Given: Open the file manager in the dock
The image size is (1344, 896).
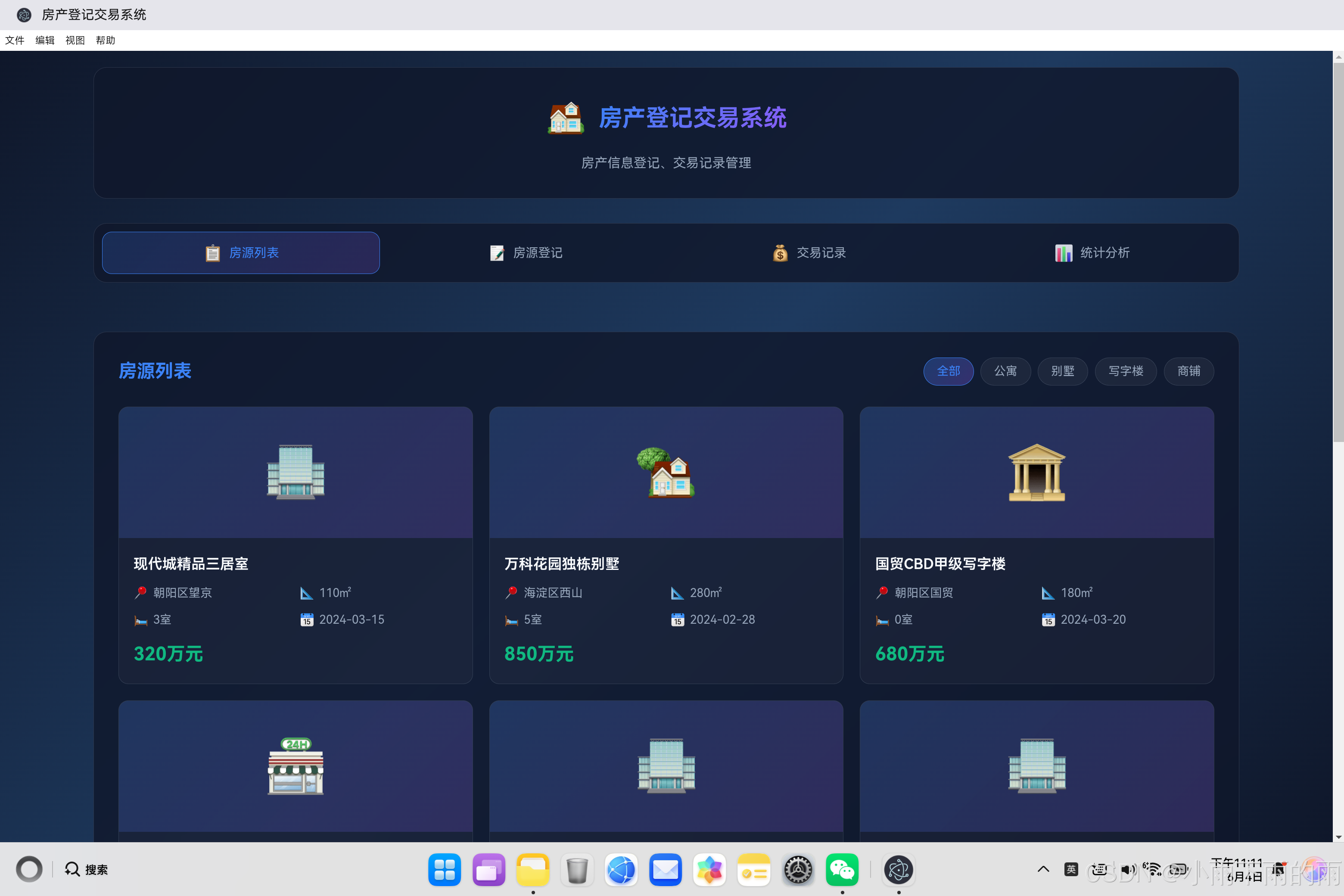Looking at the screenshot, I should tap(532, 870).
